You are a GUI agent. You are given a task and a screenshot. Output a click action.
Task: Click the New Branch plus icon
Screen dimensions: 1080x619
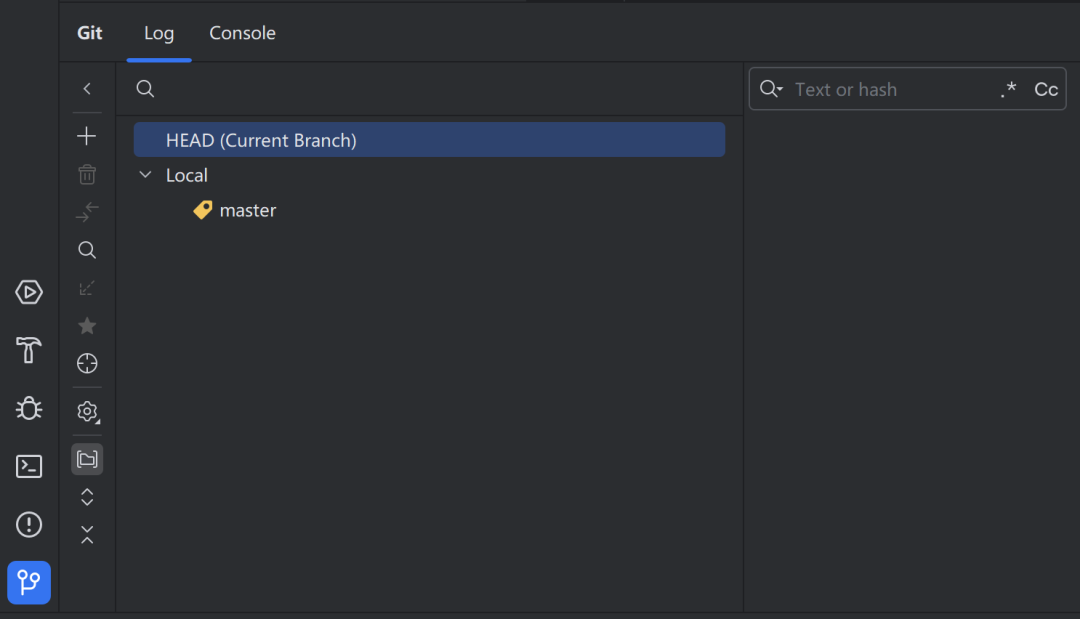pos(87,136)
